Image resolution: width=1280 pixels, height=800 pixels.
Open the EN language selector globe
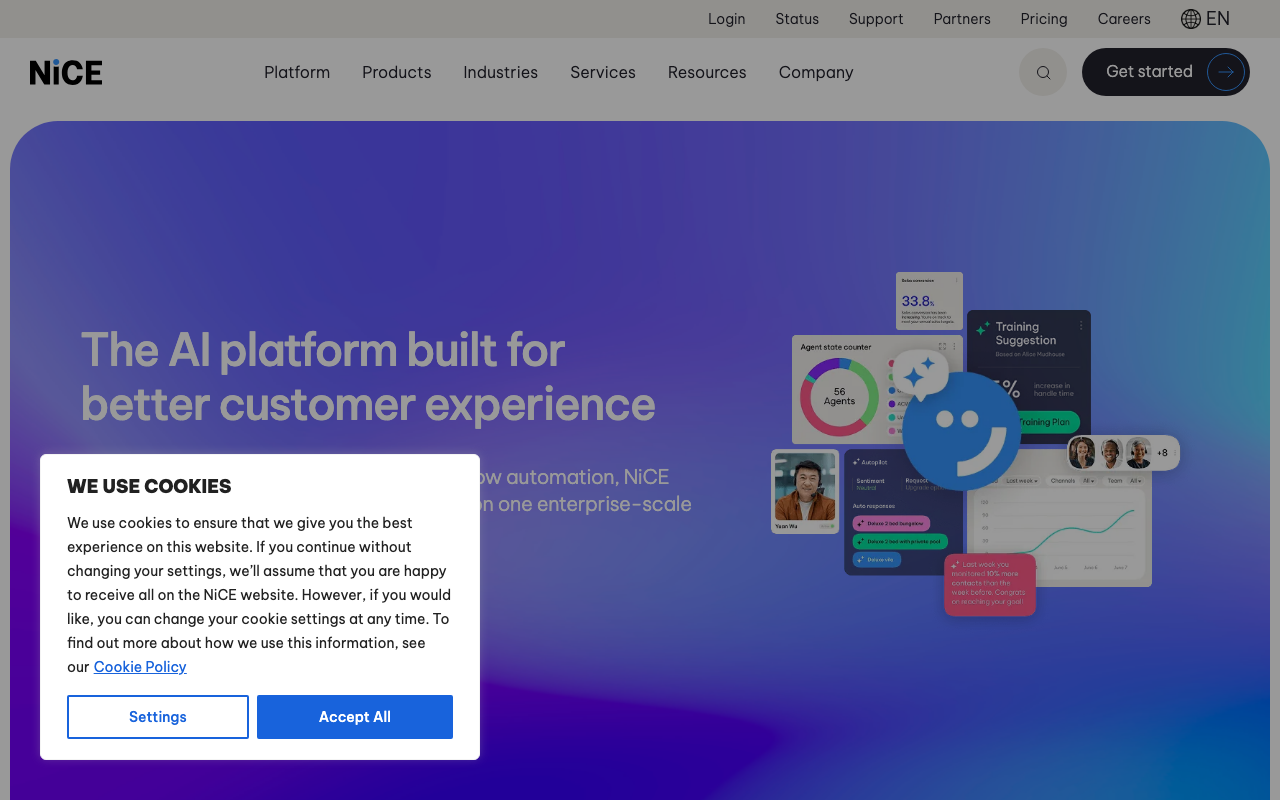tap(1205, 19)
